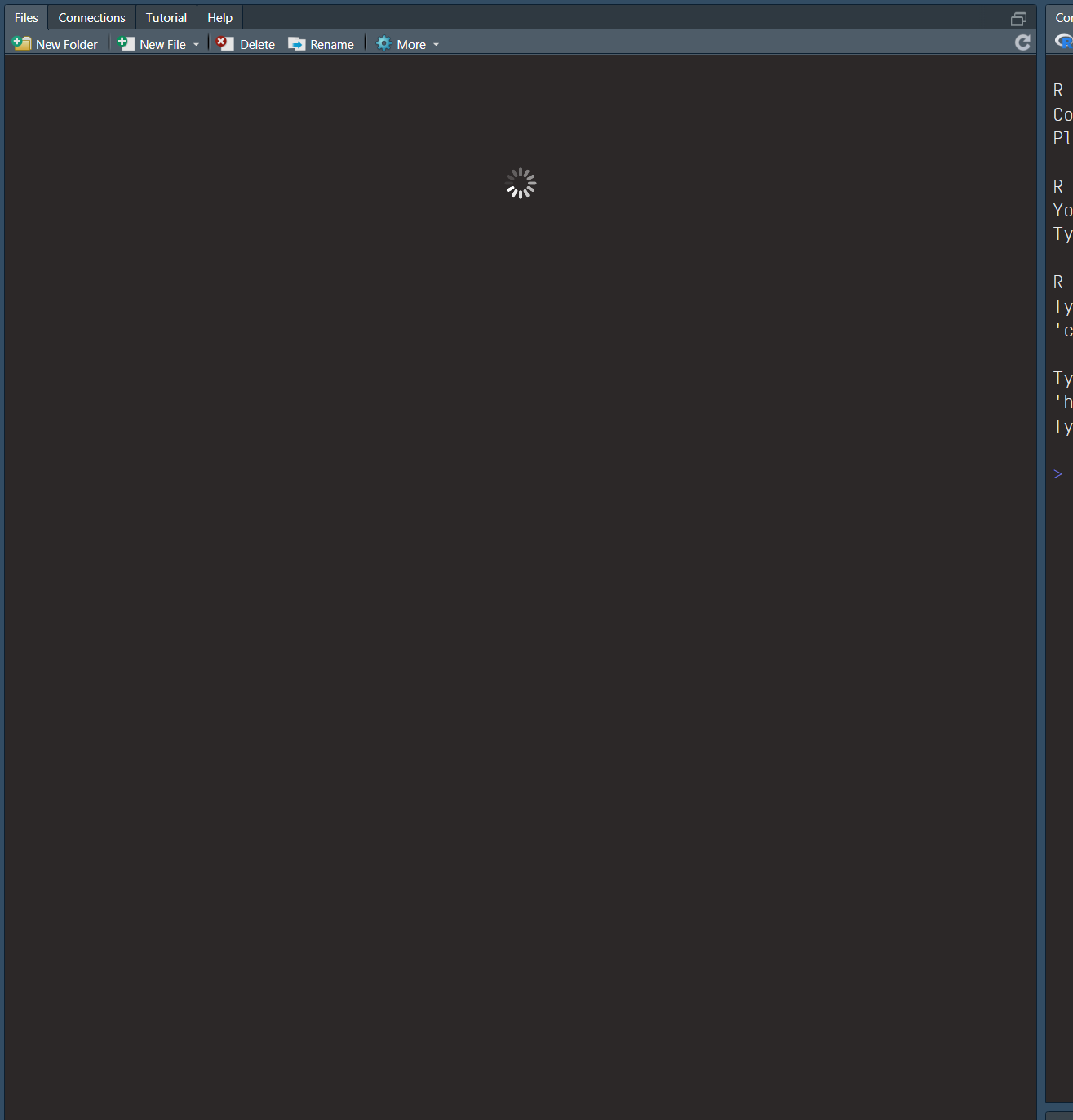
Task: Click the loading spinner in Files pane
Action: pyautogui.click(x=521, y=184)
